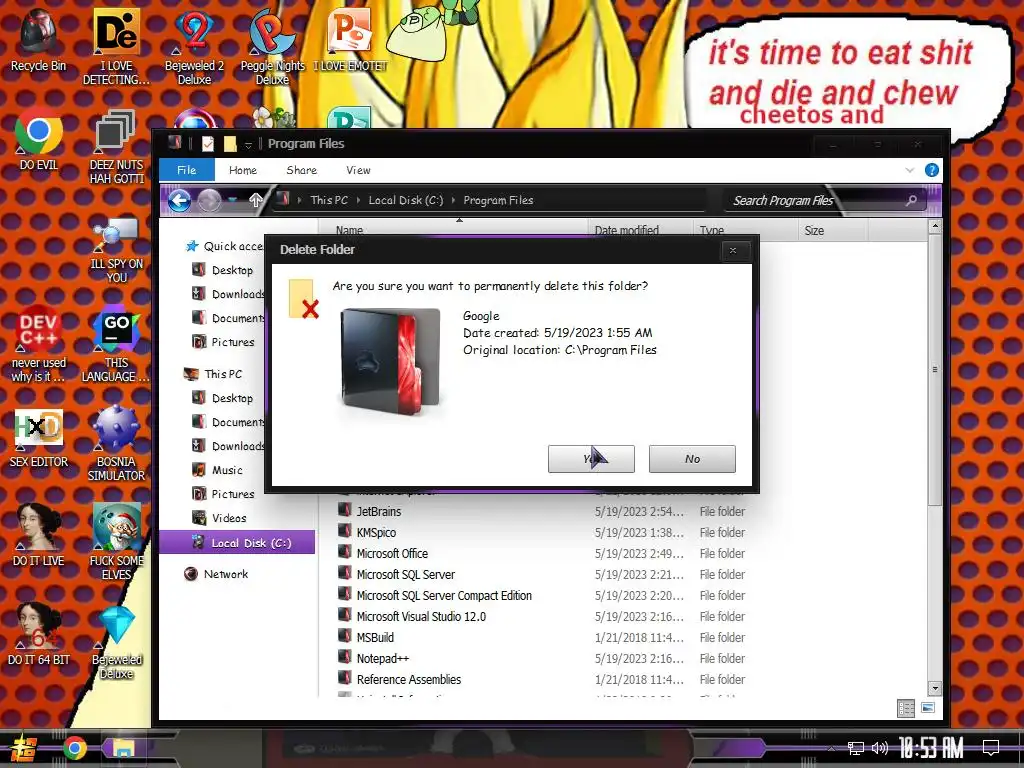1024x768 pixels.
Task: Go back with the blue arrow button
Action: tap(180, 200)
